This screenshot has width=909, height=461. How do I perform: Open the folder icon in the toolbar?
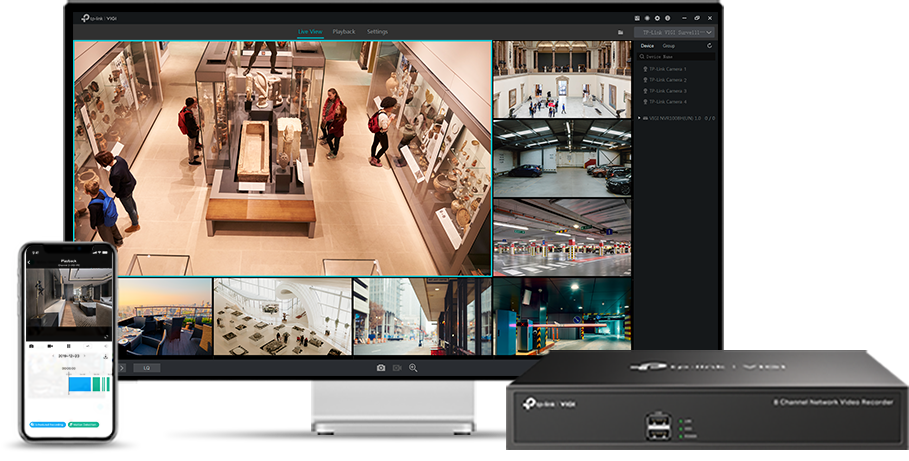coord(620,32)
